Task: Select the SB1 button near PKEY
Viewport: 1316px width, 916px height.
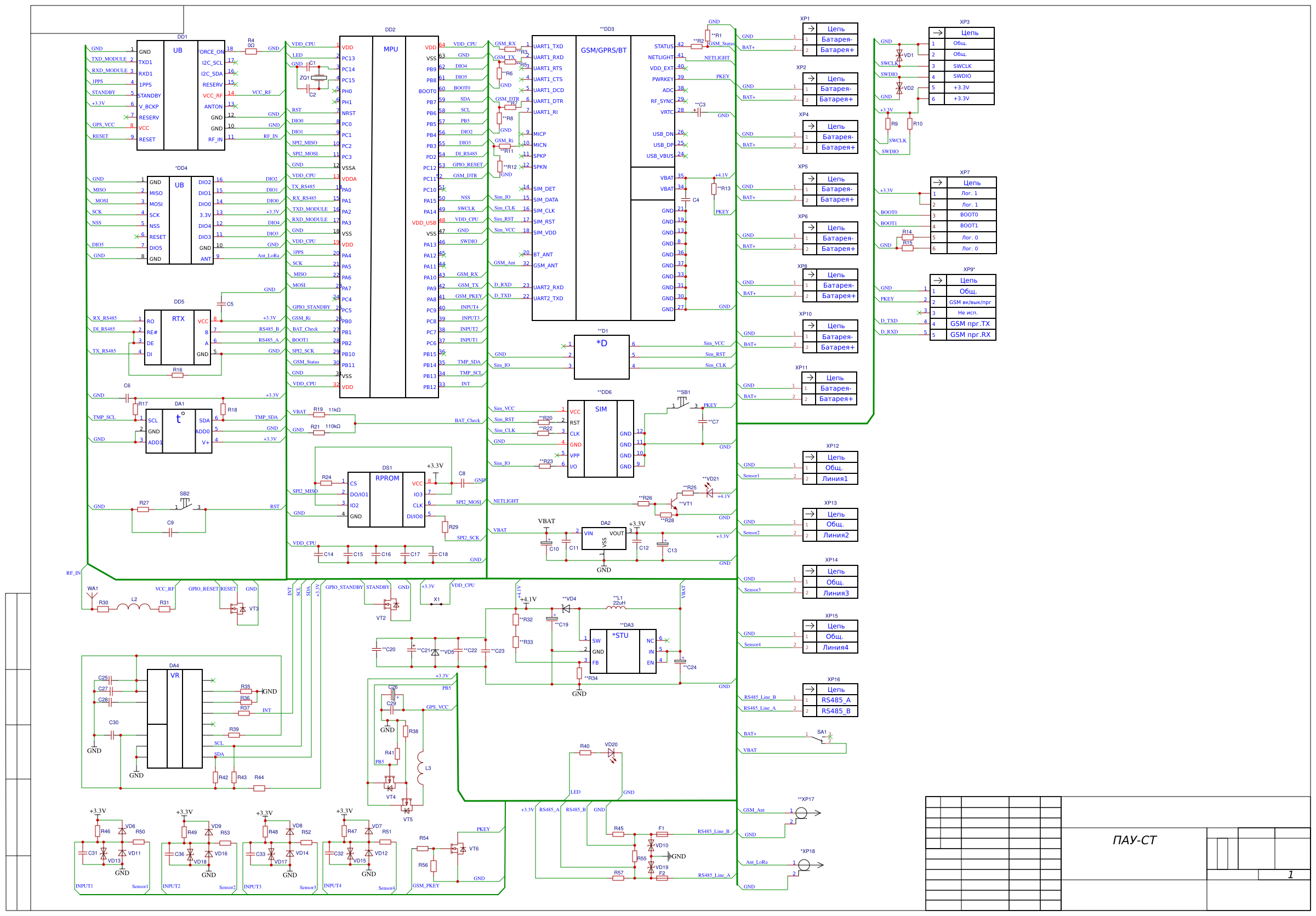Action: [682, 403]
